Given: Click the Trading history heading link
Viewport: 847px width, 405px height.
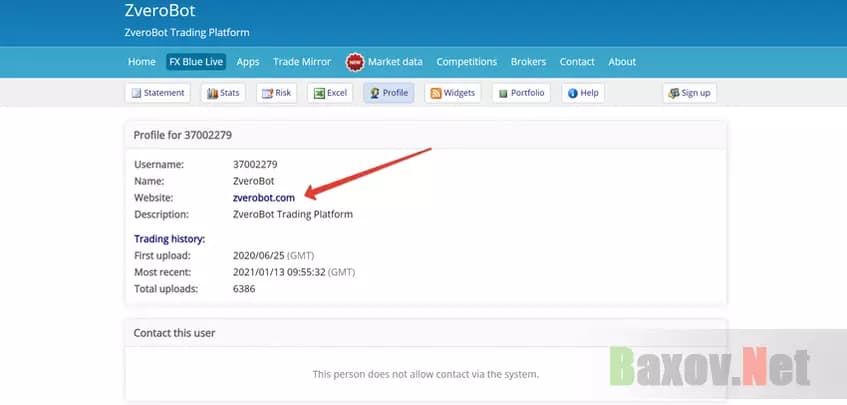Looking at the screenshot, I should coord(169,239).
